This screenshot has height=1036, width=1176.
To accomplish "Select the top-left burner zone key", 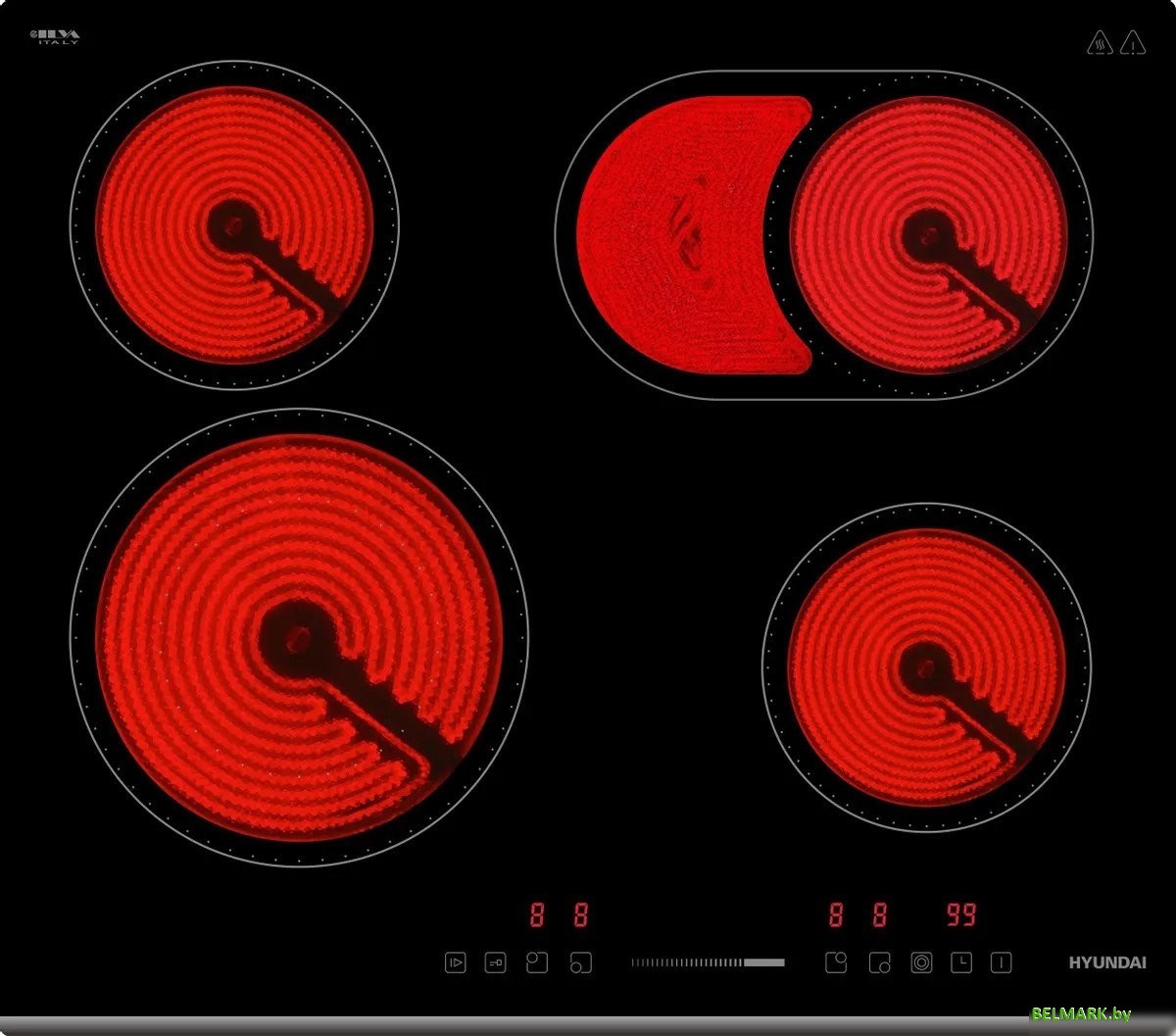I will point(537,962).
